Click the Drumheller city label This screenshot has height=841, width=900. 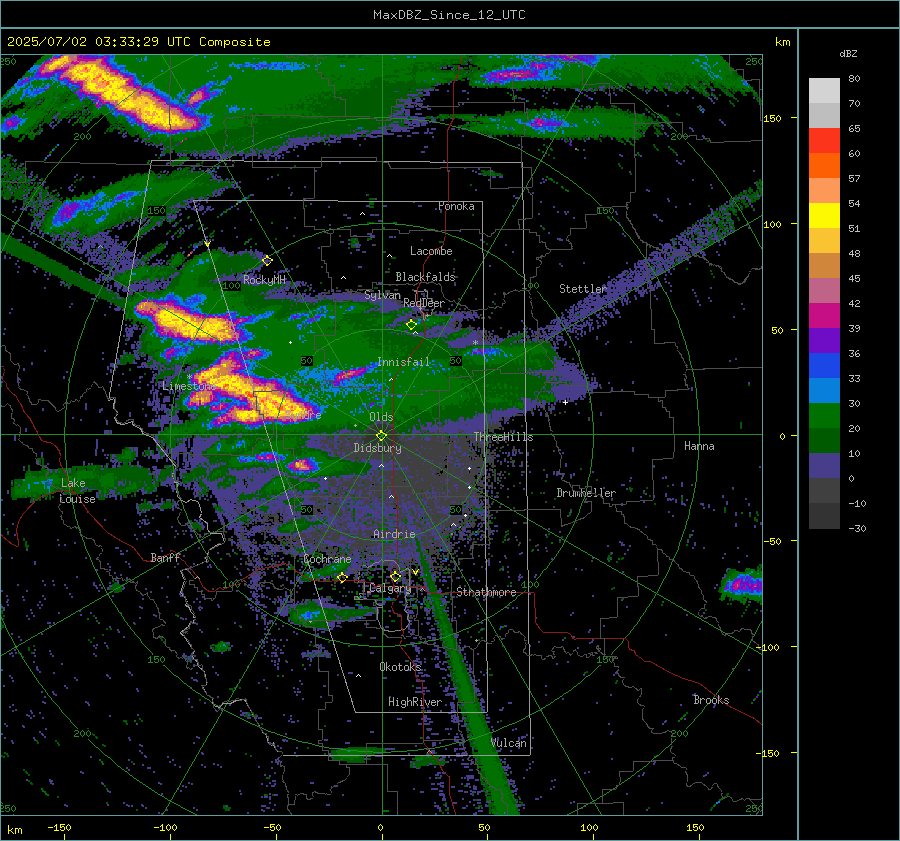point(586,493)
